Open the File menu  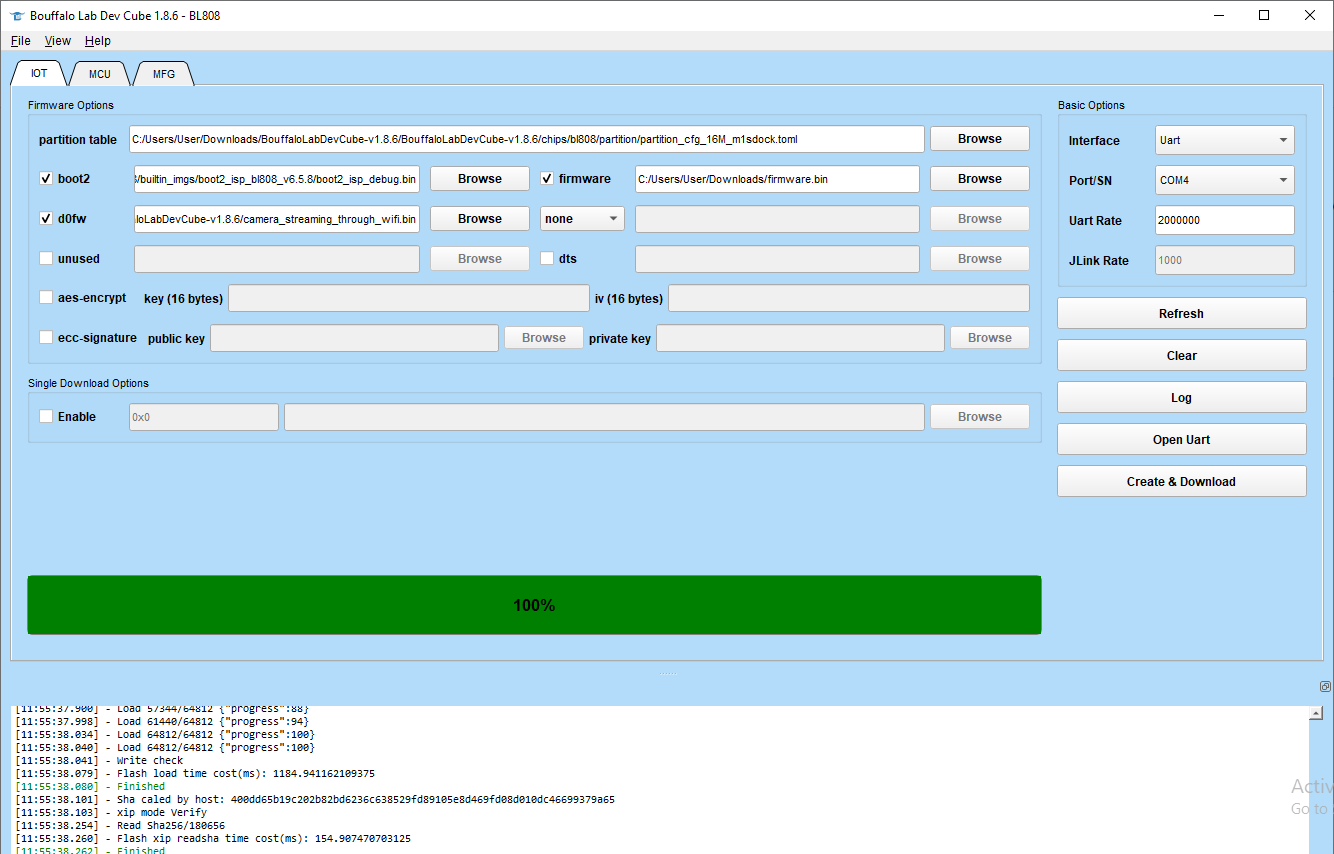point(21,41)
